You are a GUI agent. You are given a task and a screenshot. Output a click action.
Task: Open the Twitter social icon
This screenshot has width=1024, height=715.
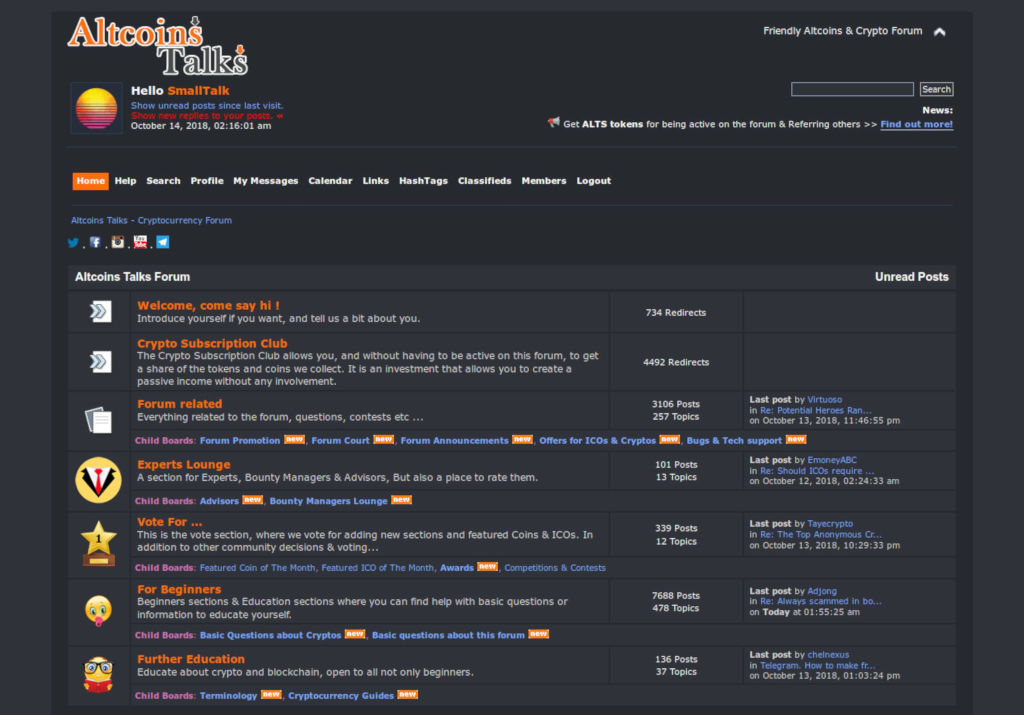(73, 243)
